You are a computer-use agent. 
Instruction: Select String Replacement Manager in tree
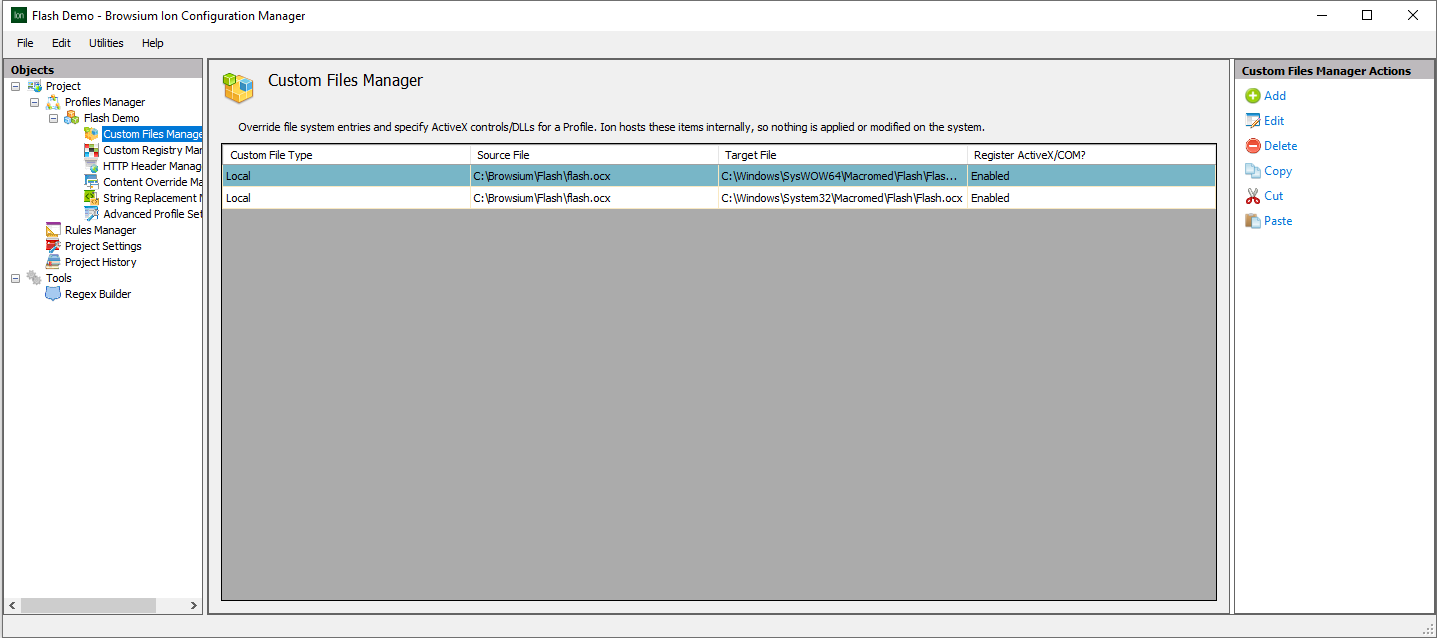[x=153, y=198]
